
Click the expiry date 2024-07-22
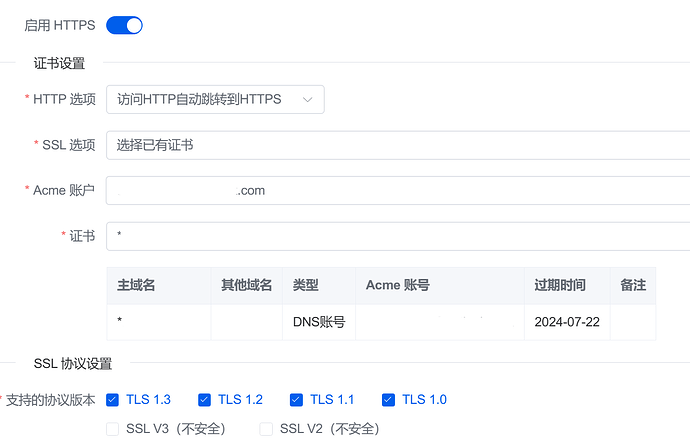(x=567, y=322)
